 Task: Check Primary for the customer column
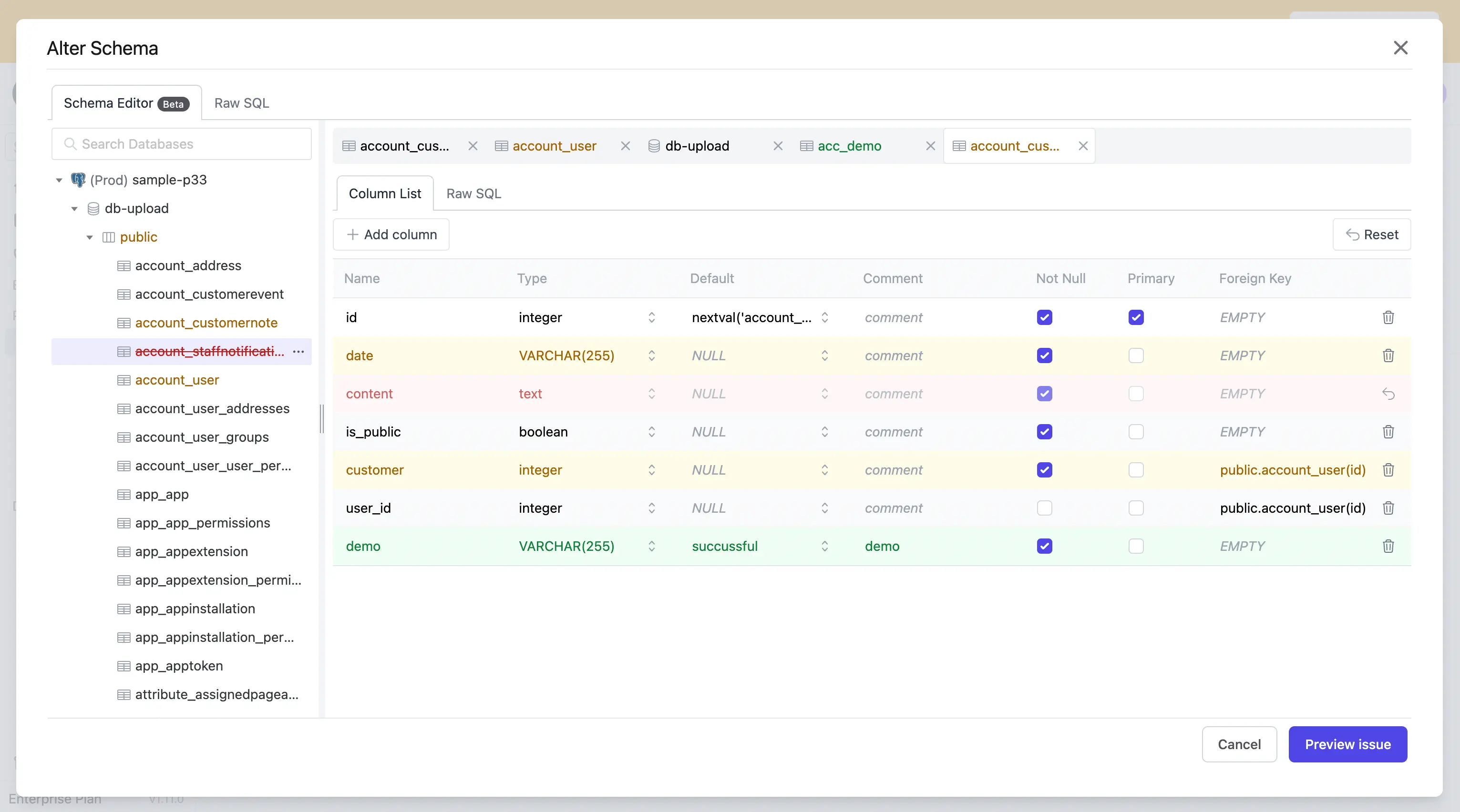(1136, 470)
